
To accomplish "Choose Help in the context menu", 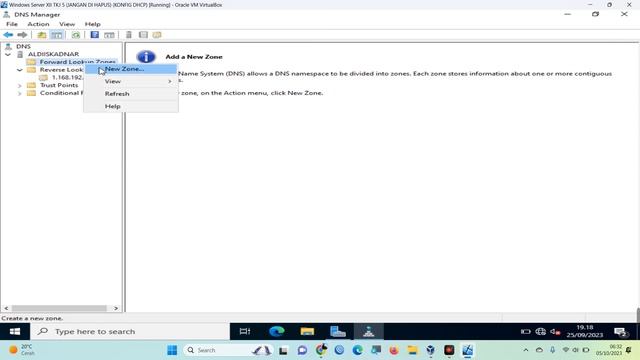I will [131, 106].
